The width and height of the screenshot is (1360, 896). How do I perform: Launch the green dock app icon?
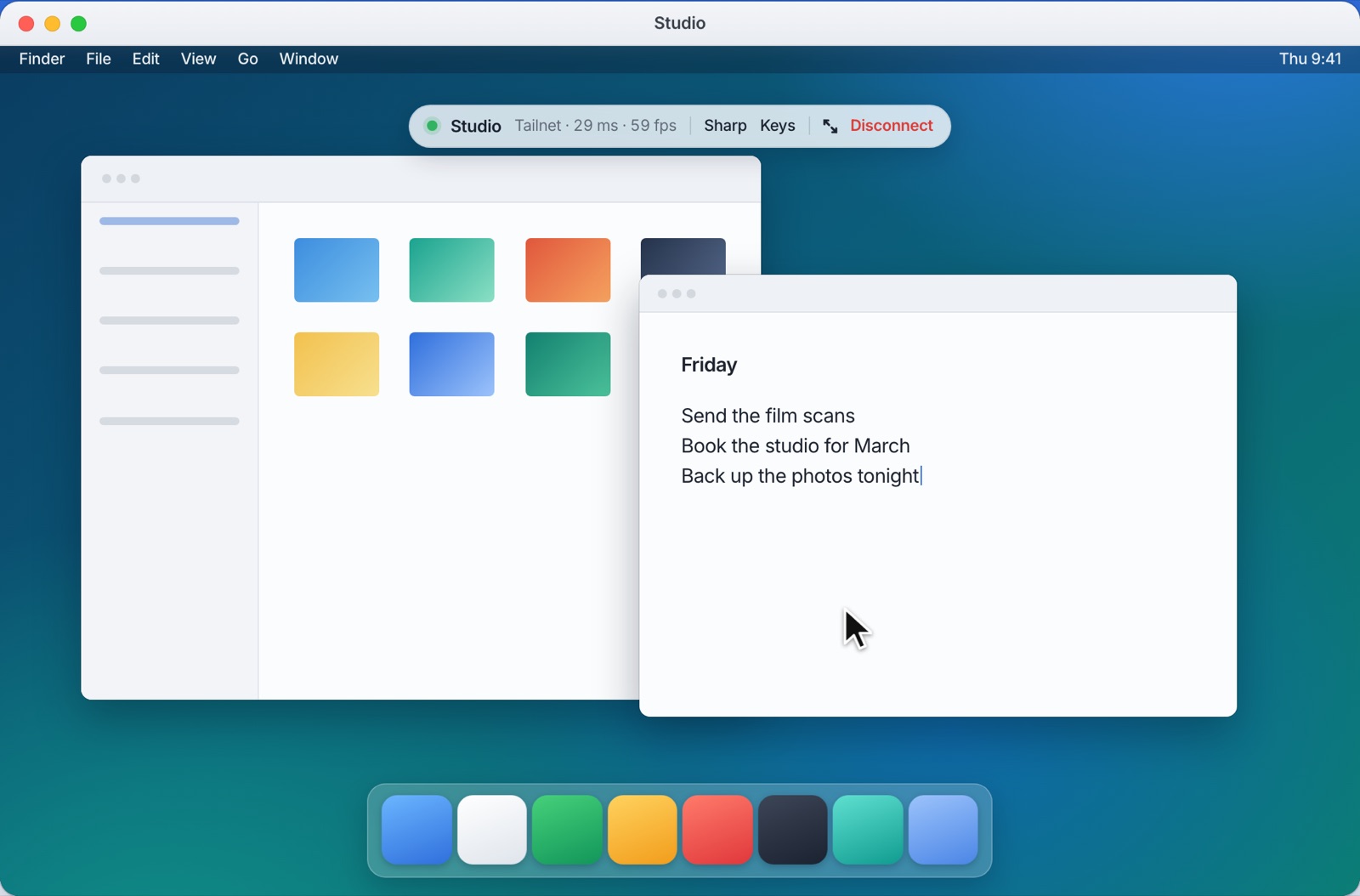pos(567,830)
